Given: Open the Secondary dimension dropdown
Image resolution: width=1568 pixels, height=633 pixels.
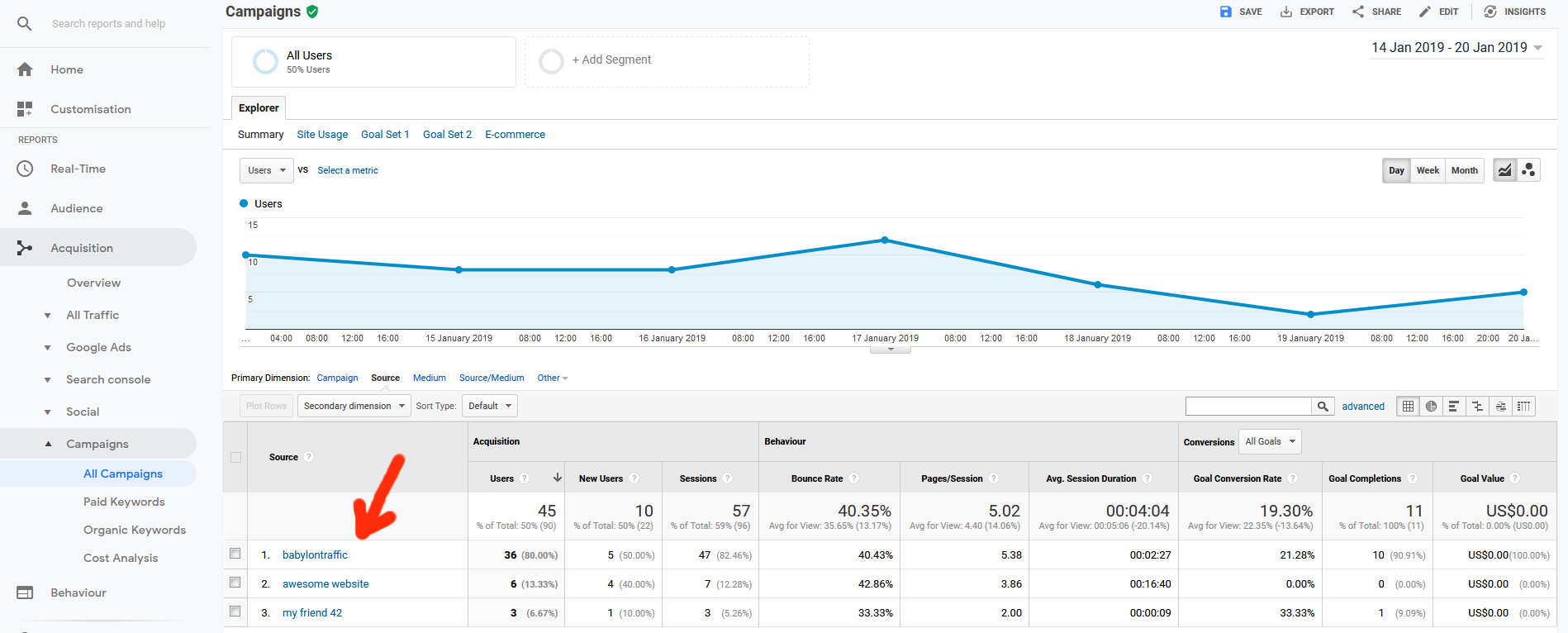Looking at the screenshot, I should (x=354, y=406).
